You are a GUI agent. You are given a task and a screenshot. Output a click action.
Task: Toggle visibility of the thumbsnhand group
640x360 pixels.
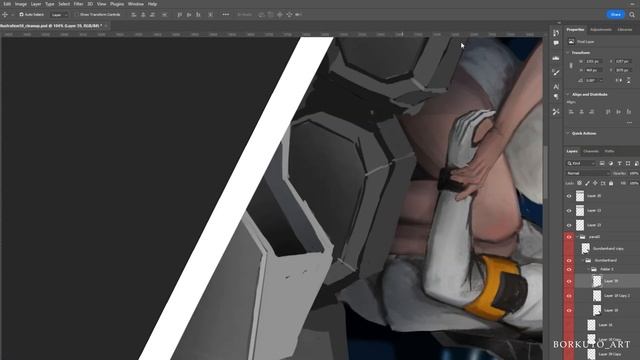pyautogui.click(x=569, y=260)
